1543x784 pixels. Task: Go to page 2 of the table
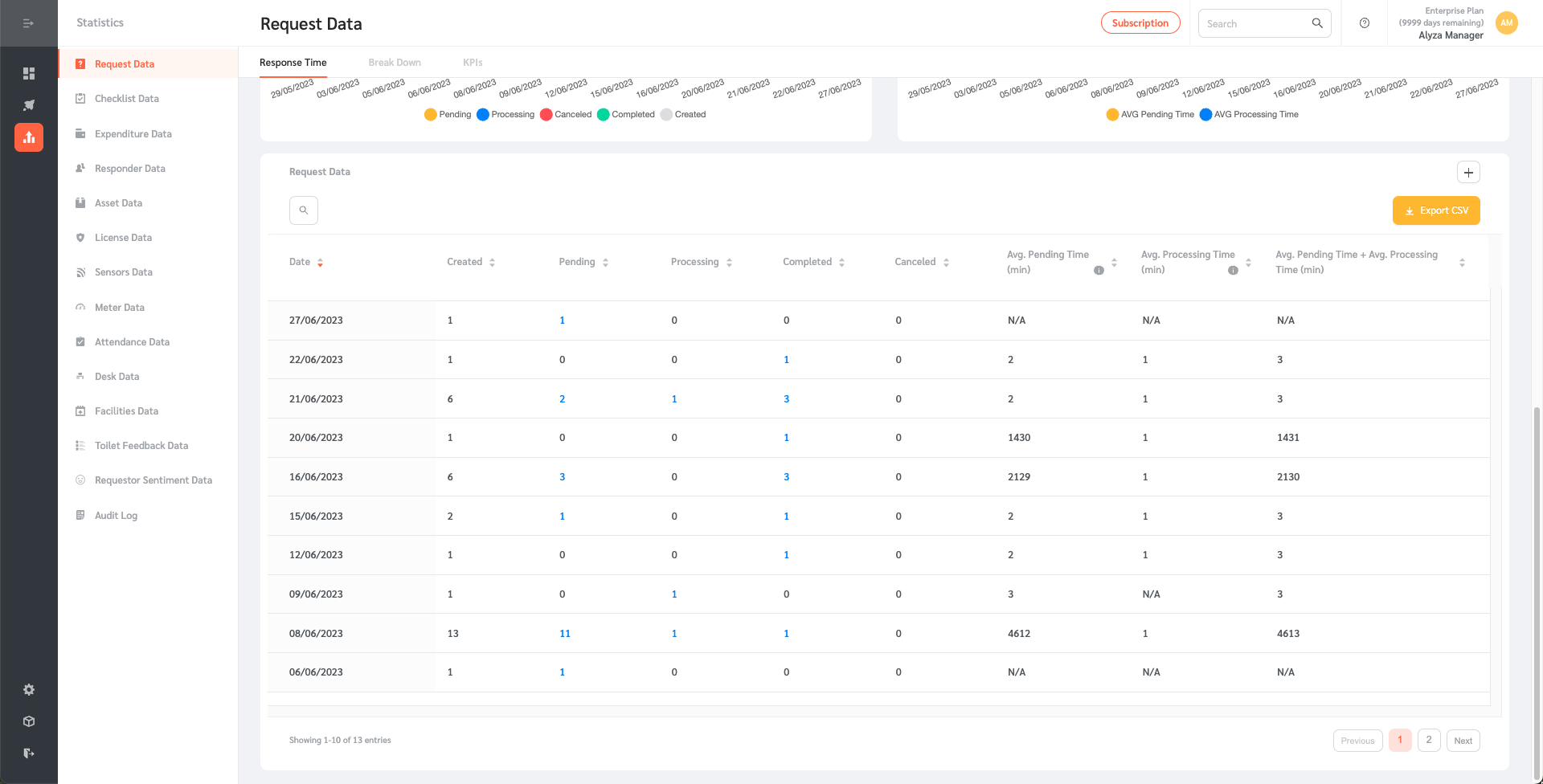point(1429,740)
